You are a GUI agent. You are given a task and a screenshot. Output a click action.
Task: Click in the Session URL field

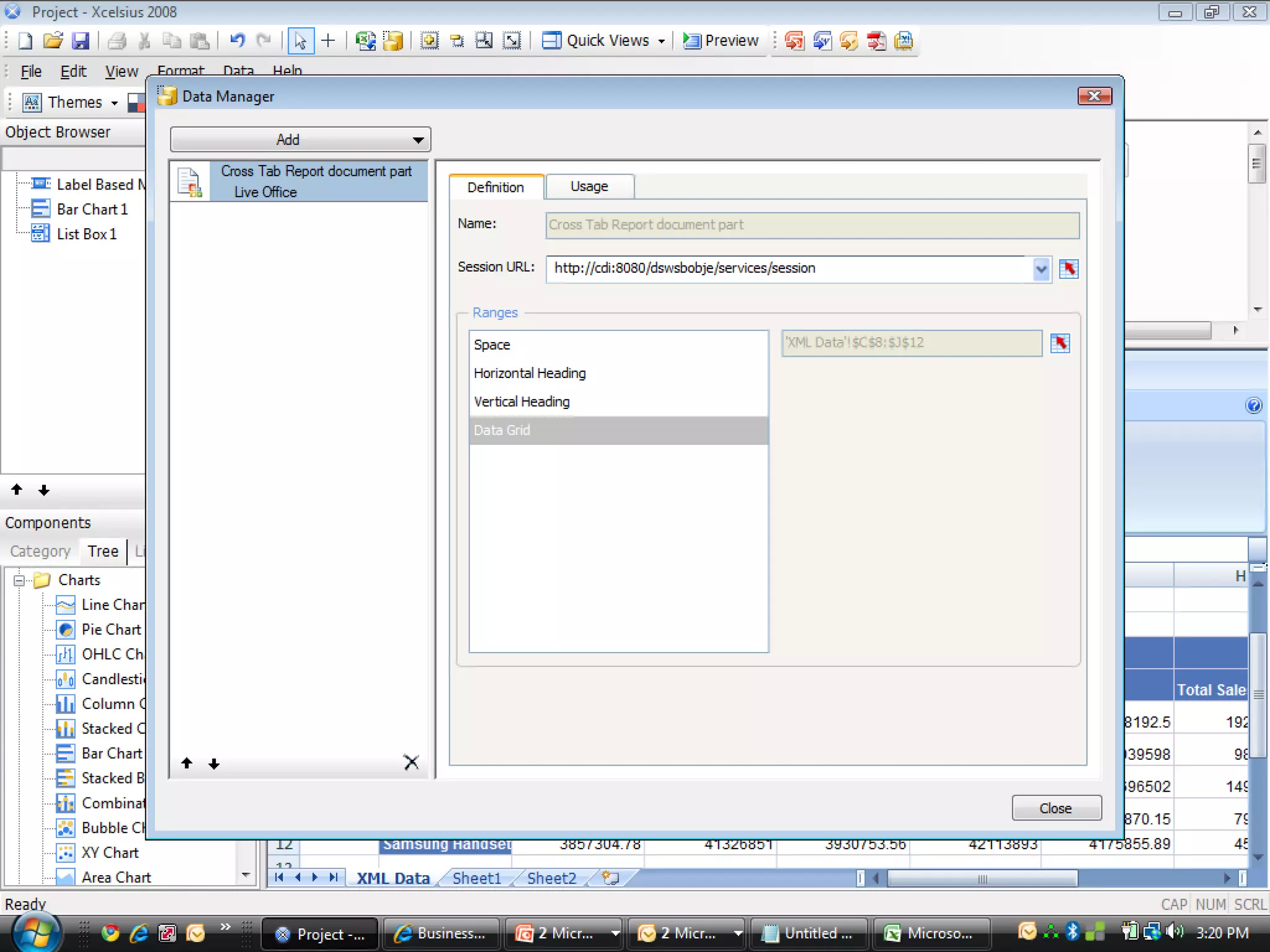[790, 269]
